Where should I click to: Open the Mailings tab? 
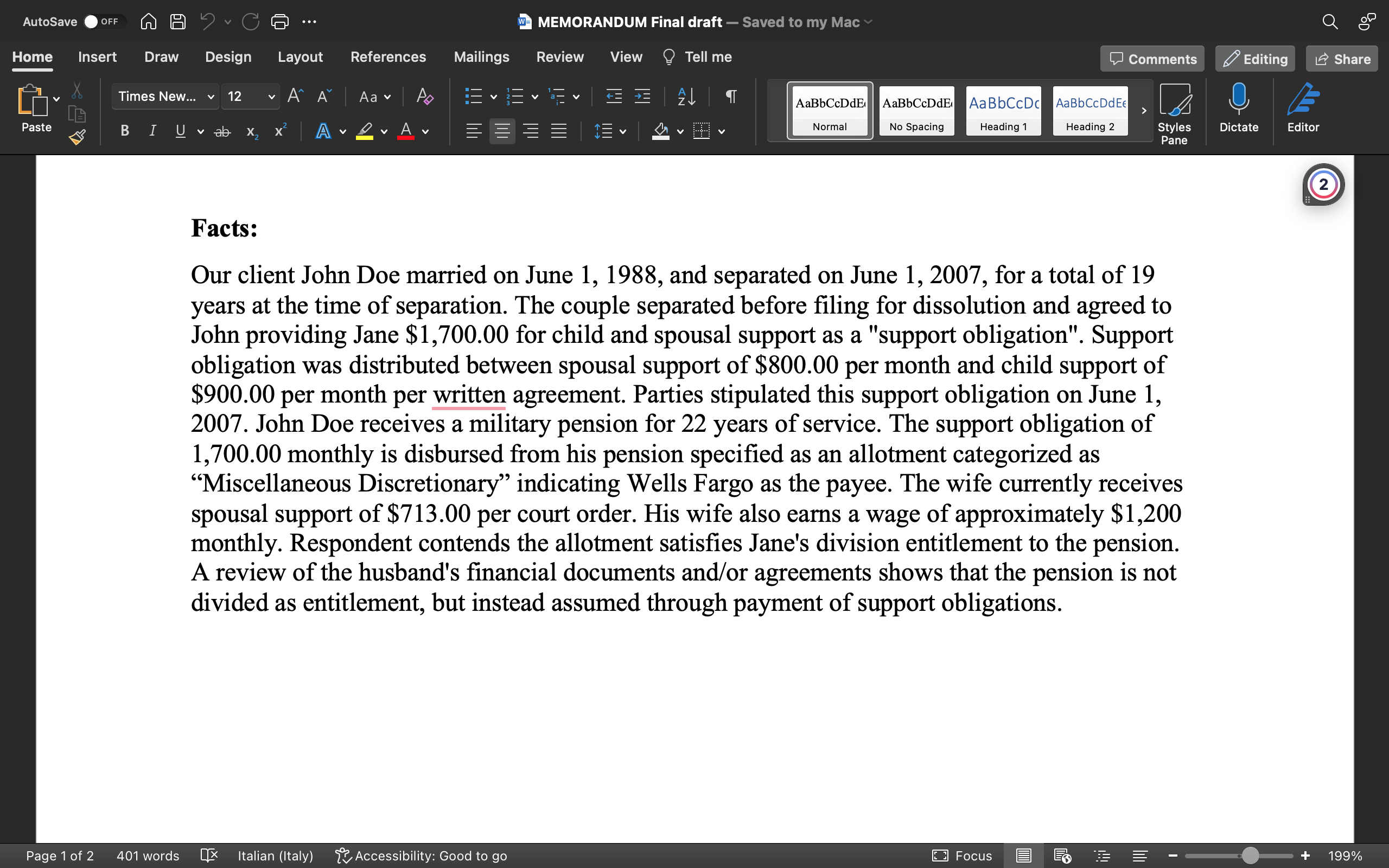(x=481, y=57)
